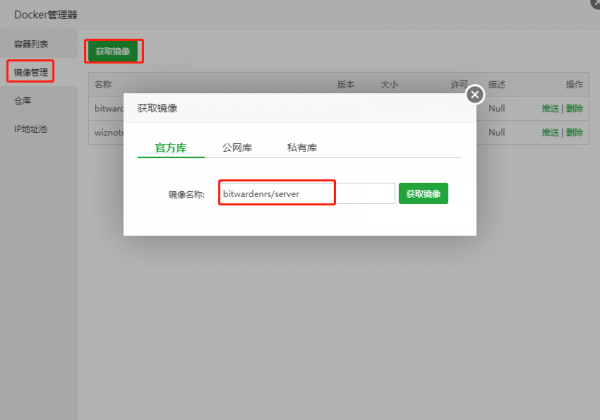The width and height of the screenshot is (600, 420).
Task: Switch to the 私有库 tab
Action: tap(301, 147)
